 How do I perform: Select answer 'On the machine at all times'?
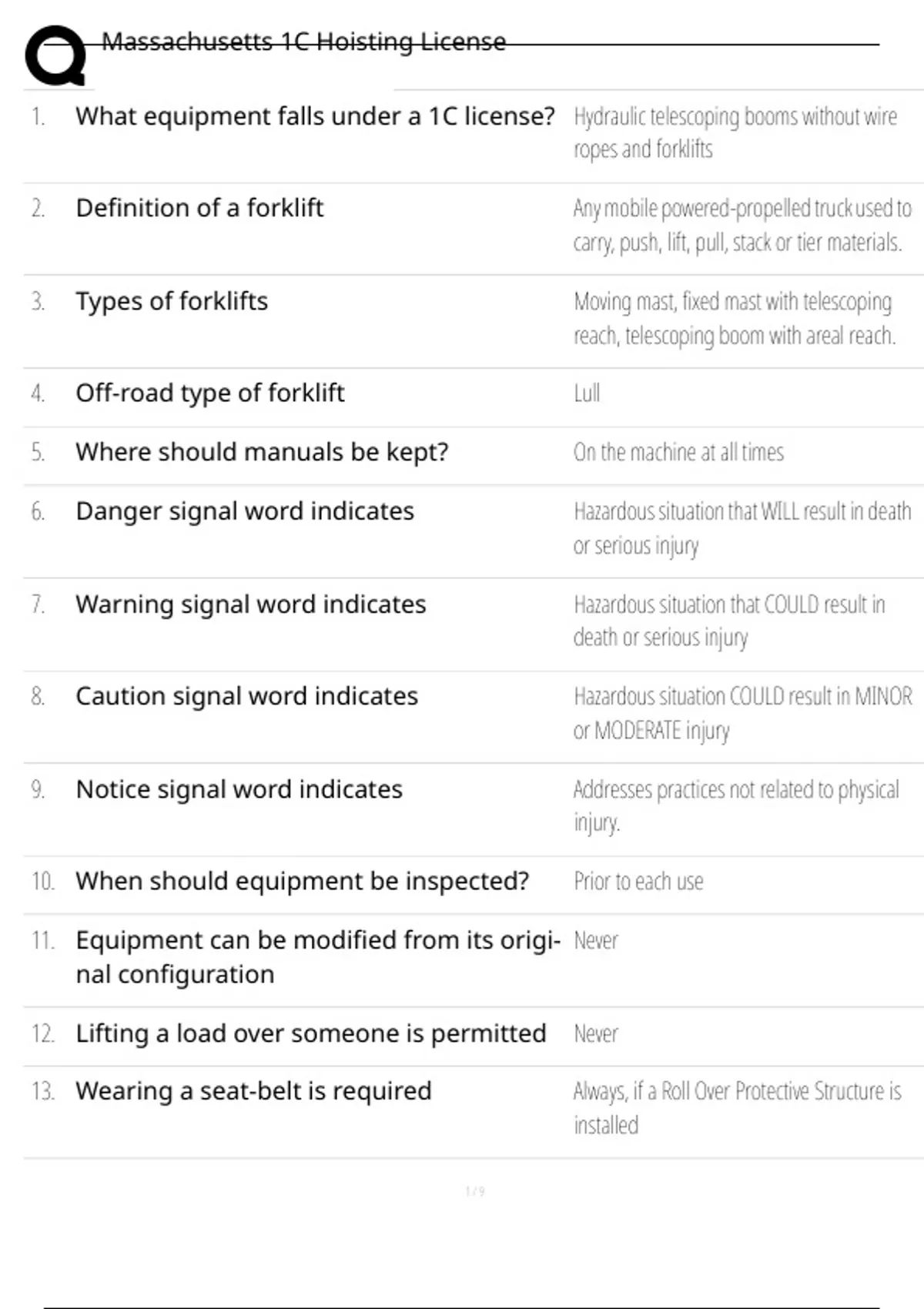pos(678,452)
